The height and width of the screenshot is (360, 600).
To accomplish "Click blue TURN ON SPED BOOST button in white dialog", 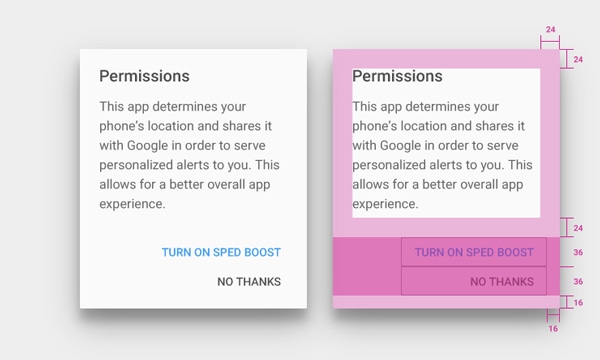I will coord(221,252).
